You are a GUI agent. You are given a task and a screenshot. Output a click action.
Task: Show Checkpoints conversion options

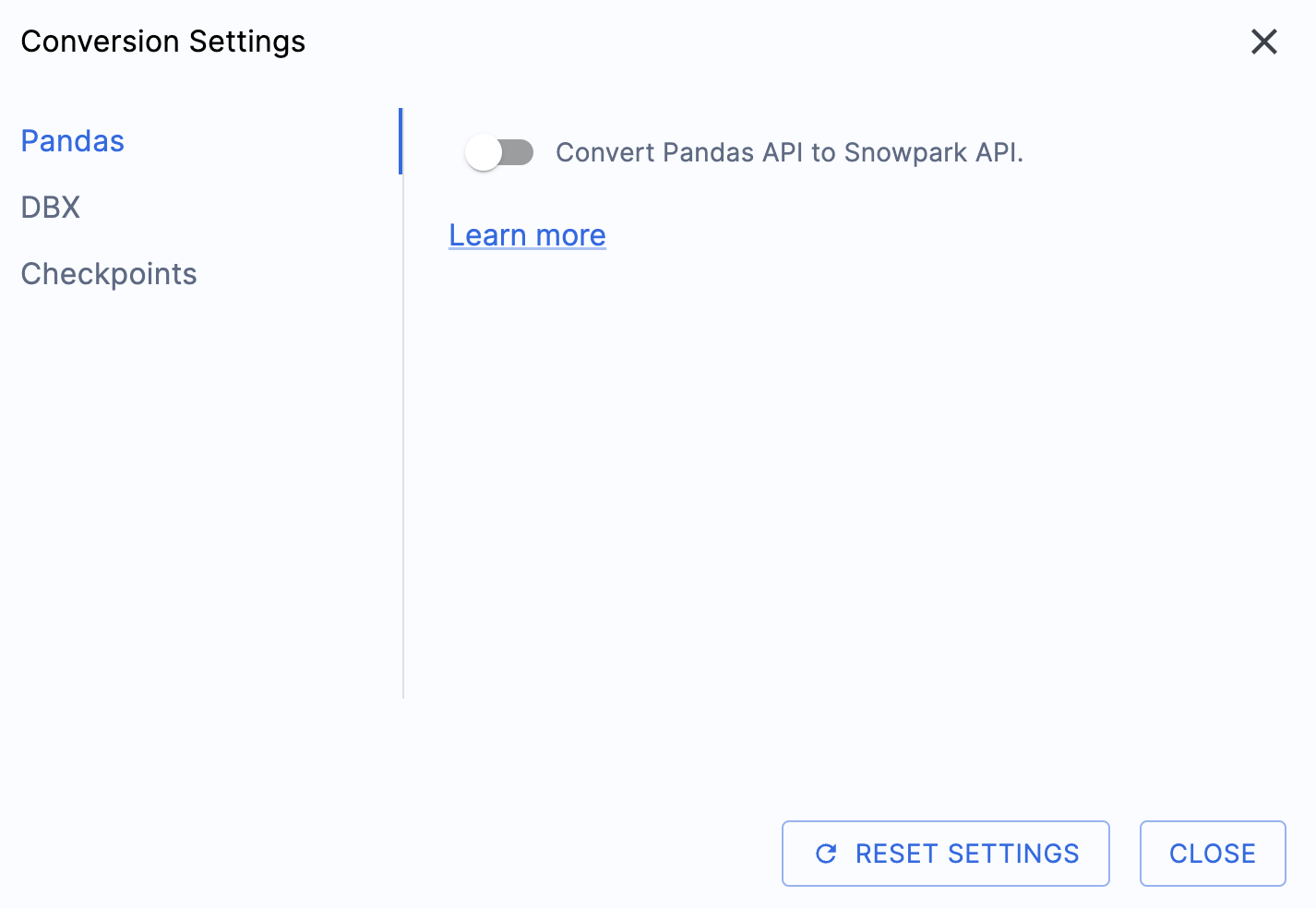(109, 274)
